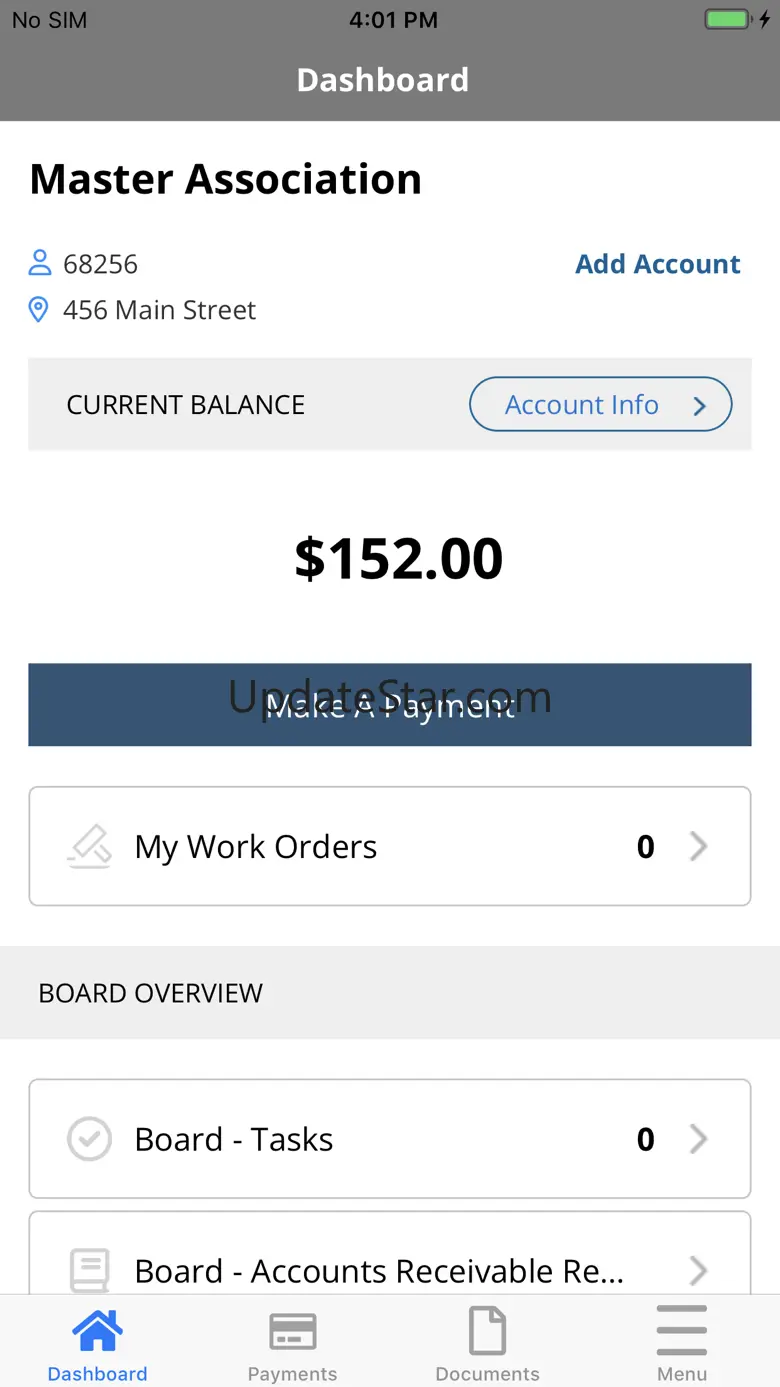Open the Documents page icon

click(487, 1332)
